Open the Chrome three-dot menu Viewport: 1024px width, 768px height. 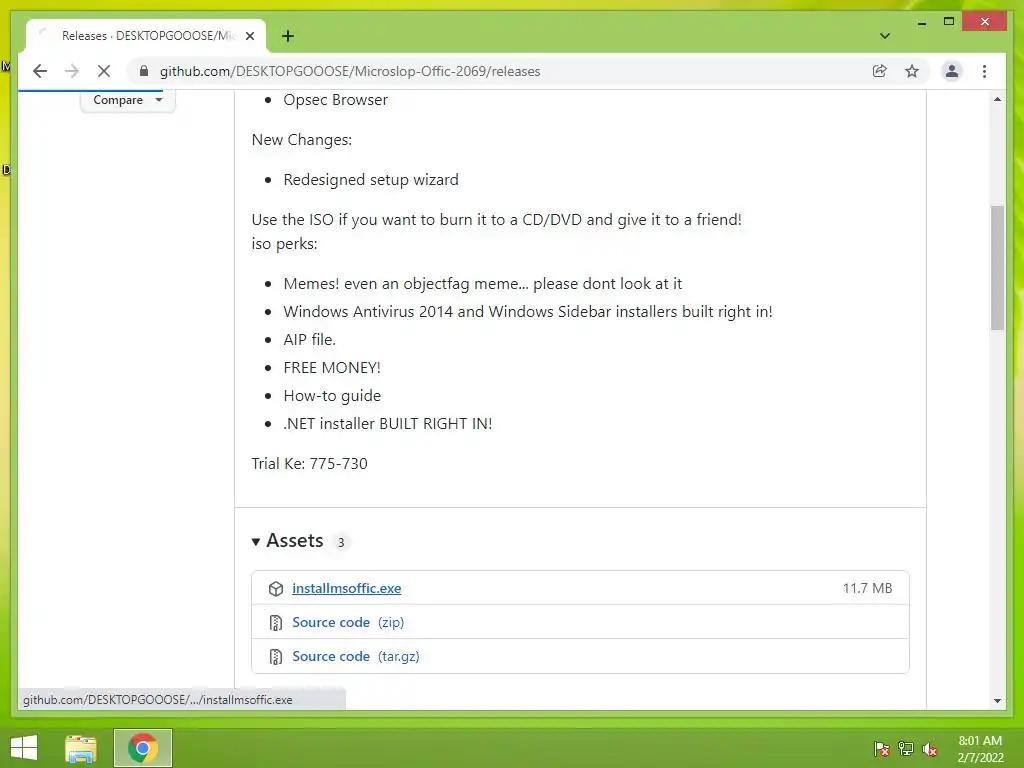pos(984,71)
